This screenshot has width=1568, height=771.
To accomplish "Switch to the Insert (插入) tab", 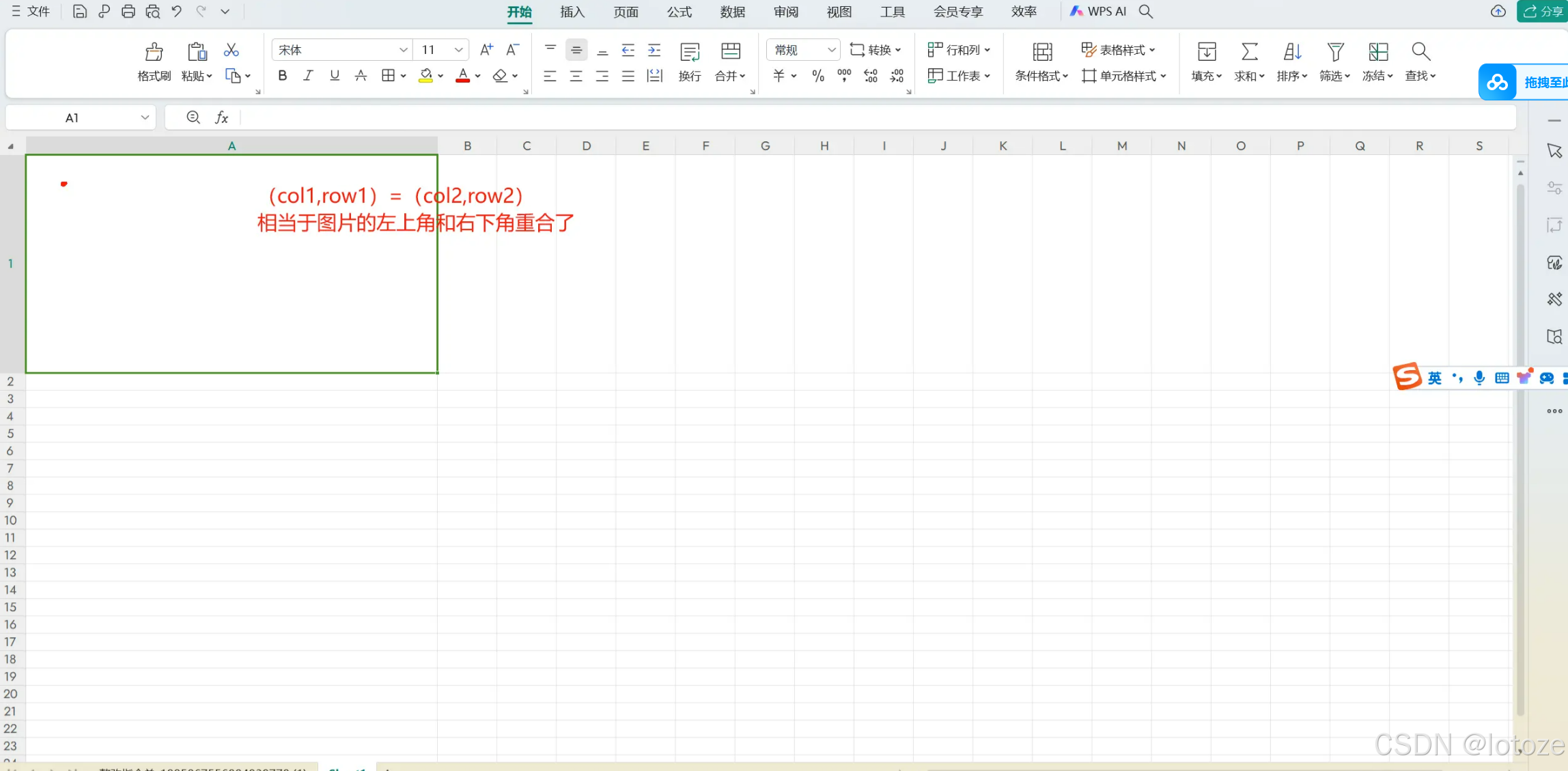I will pyautogui.click(x=572, y=12).
